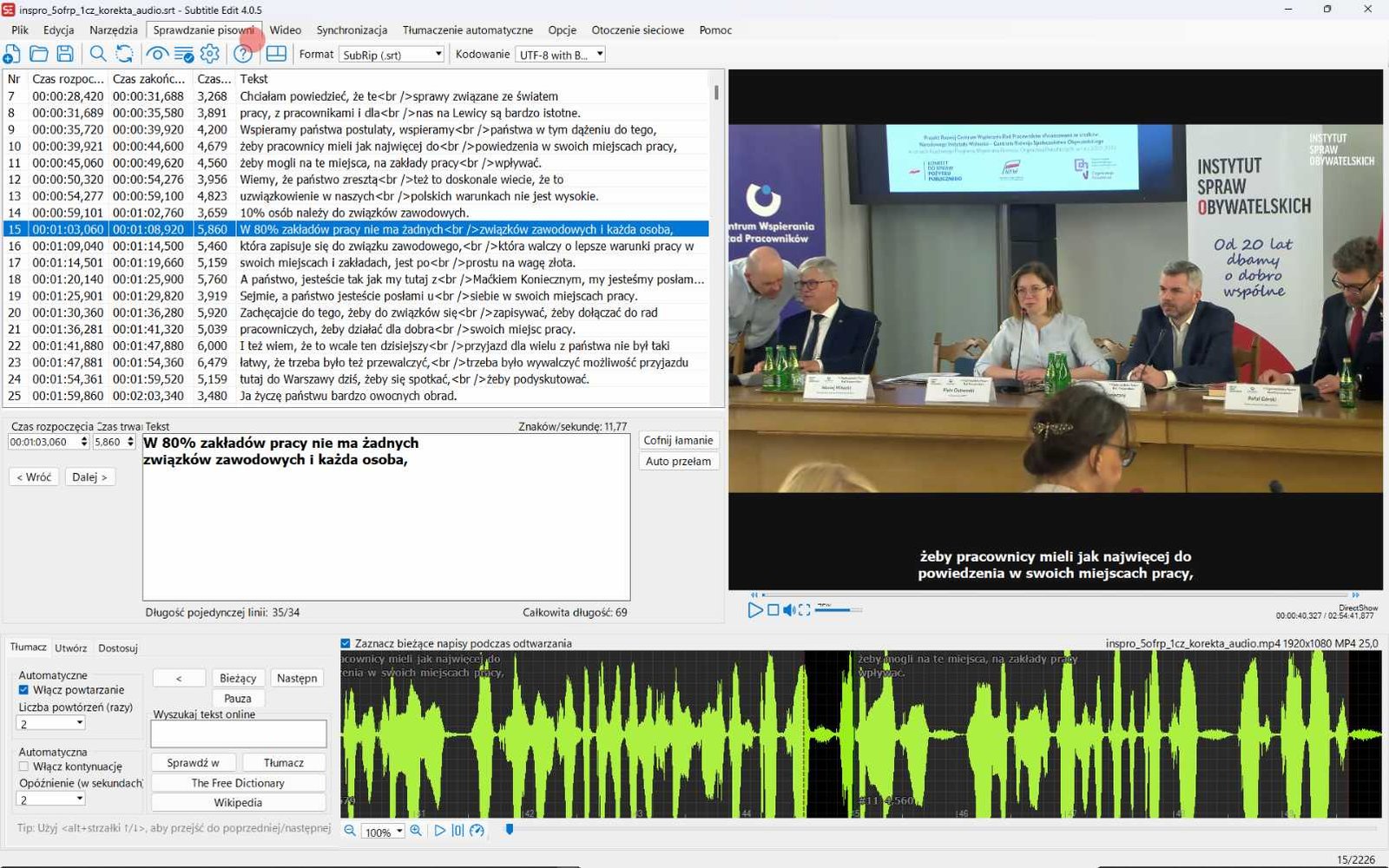Open the Plik menu
The width and height of the screenshot is (1389, 868).
tap(20, 30)
